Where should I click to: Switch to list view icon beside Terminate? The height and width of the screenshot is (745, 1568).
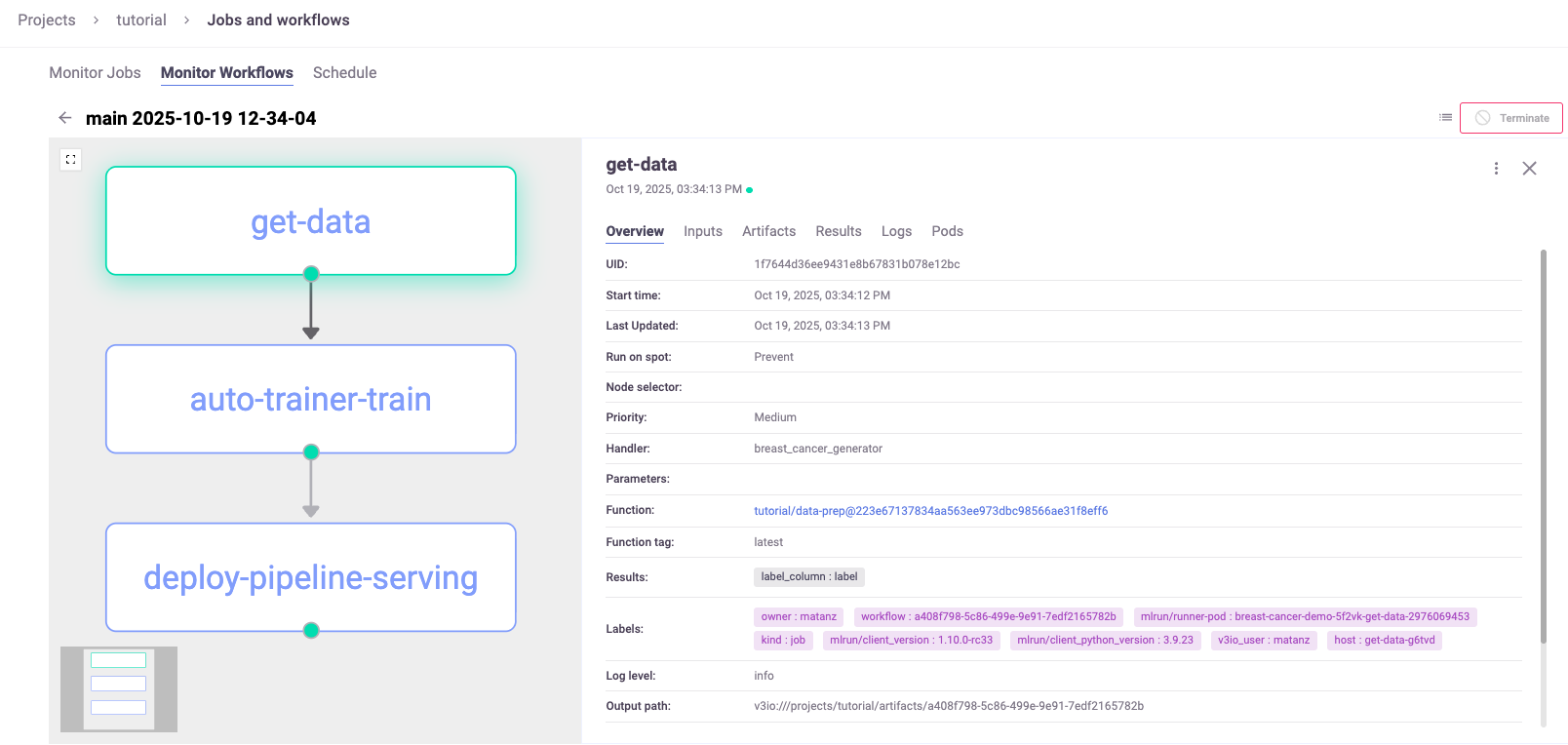tap(1445, 118)
